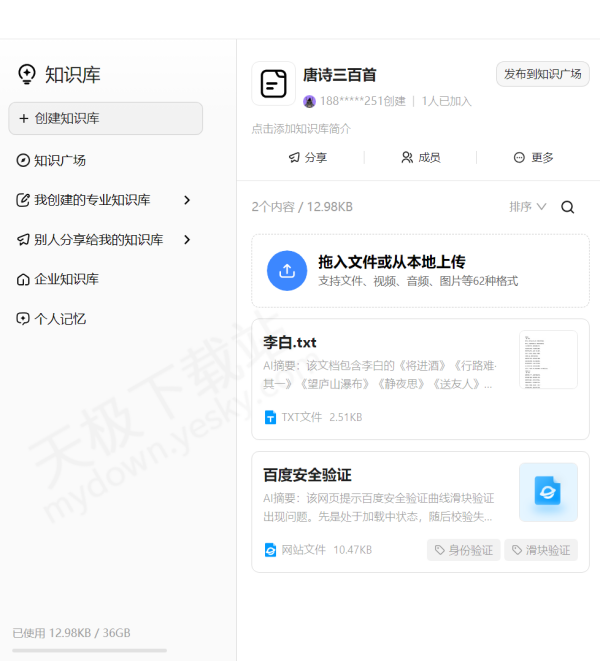The width and height of the screenshot is (600, 661).
Task: Open 个人记忆 in the sidebar
Action: click(x=60, y=319)
